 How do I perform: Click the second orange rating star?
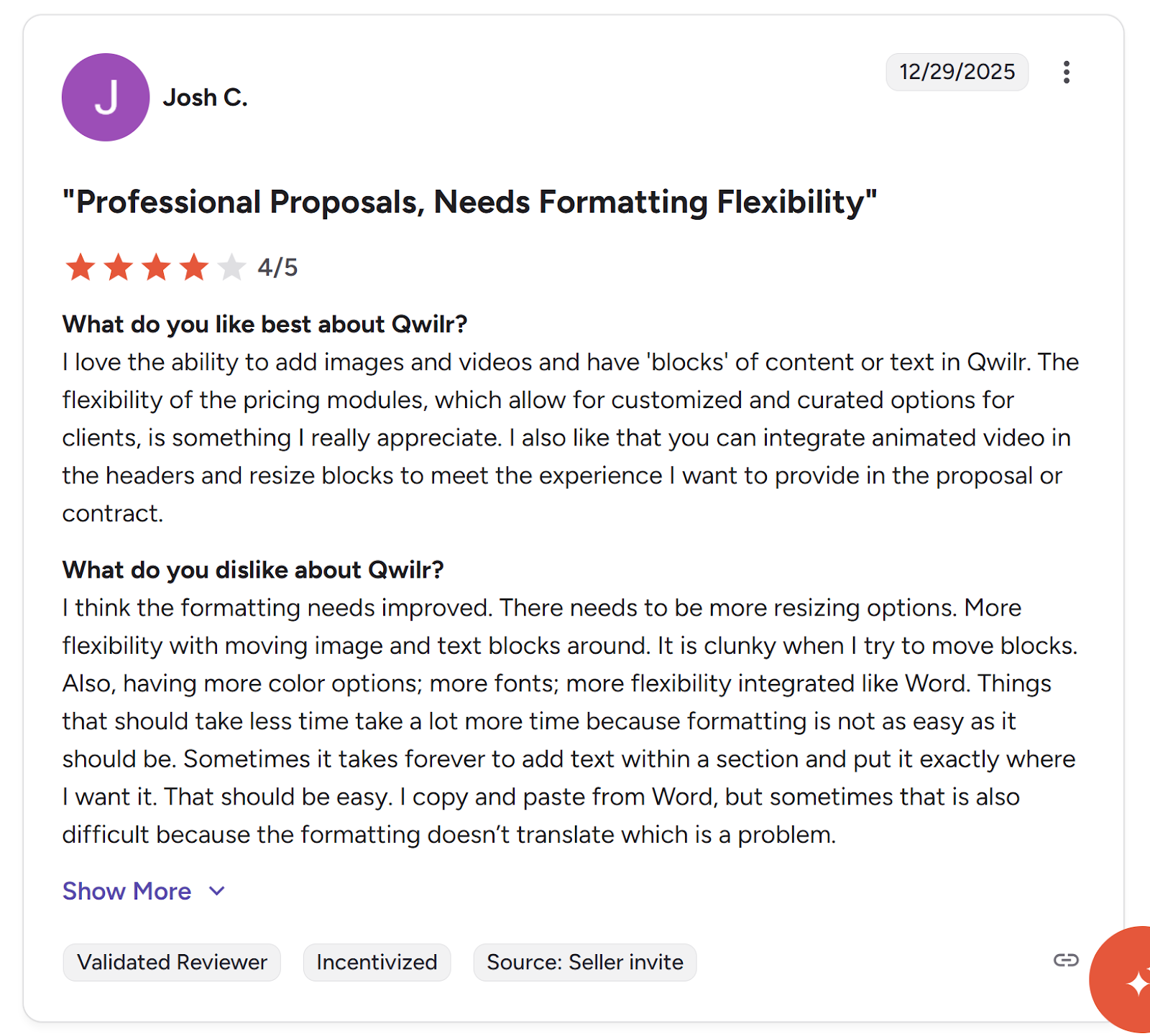[x=119, y=267]
